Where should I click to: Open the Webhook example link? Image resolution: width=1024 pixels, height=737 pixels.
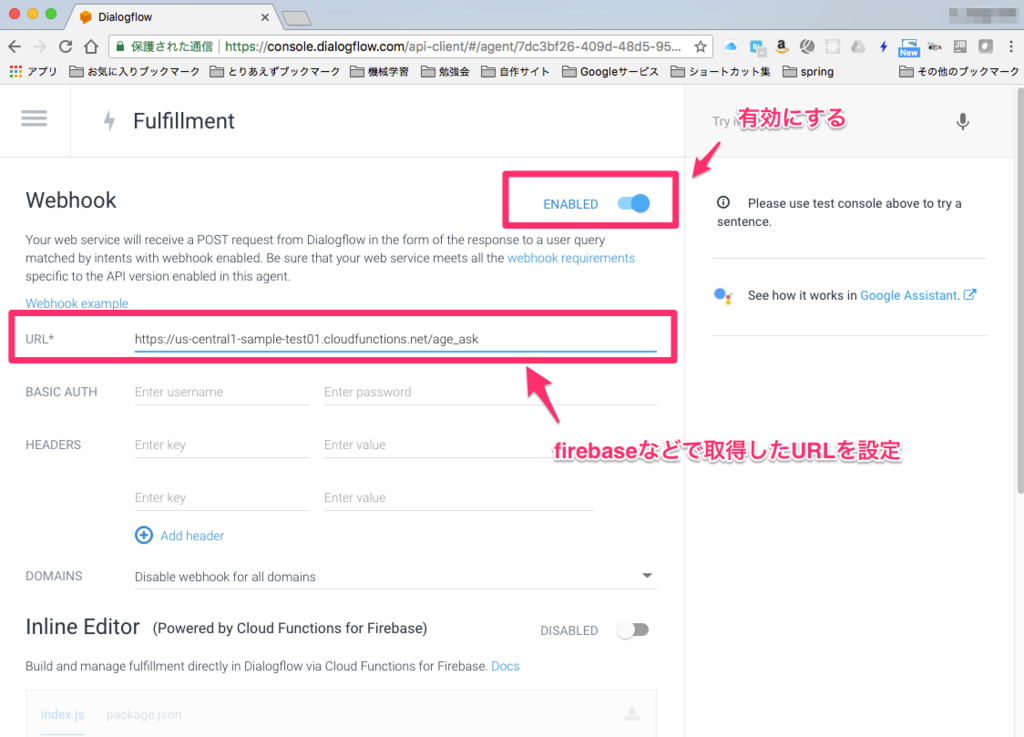click(76, 303)
